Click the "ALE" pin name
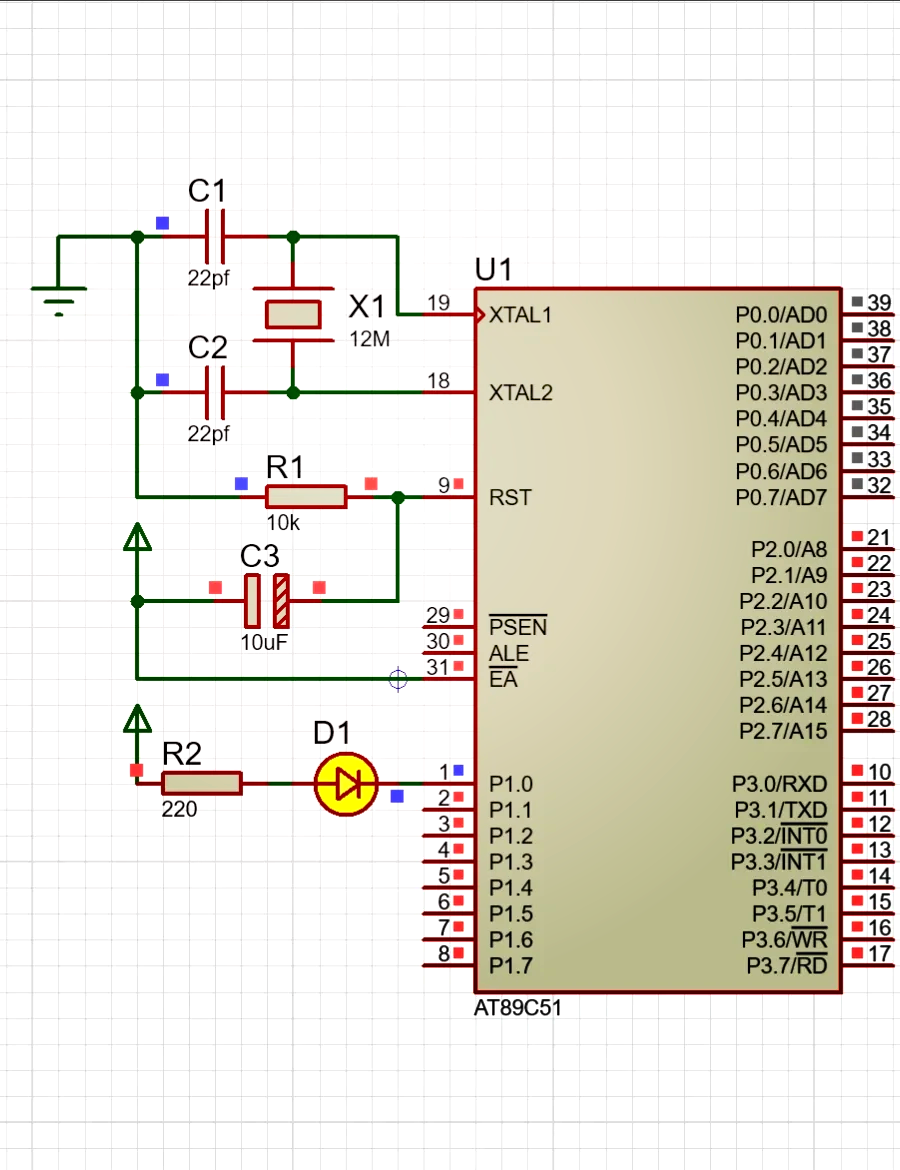 click(509, 653)
